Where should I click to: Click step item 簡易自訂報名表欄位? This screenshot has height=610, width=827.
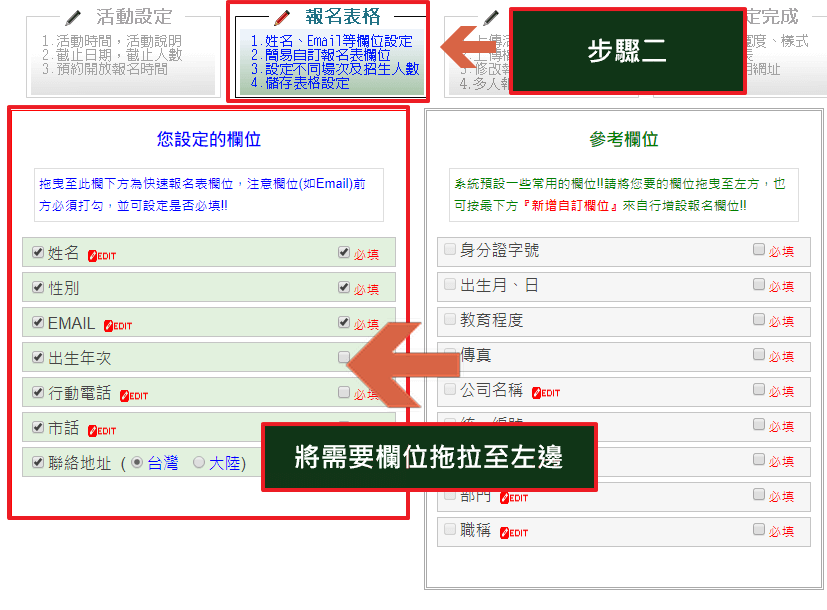[x=321, y=55]
